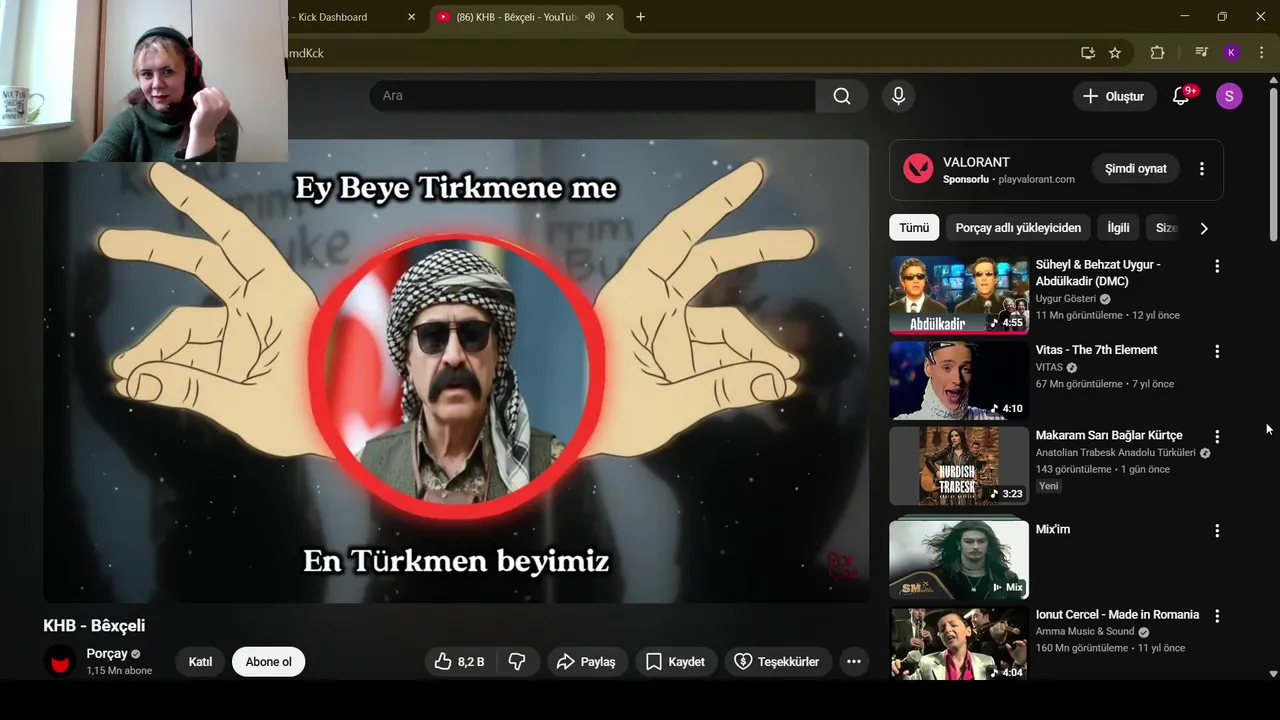Click the Teşekkürler thanks button

778,662
